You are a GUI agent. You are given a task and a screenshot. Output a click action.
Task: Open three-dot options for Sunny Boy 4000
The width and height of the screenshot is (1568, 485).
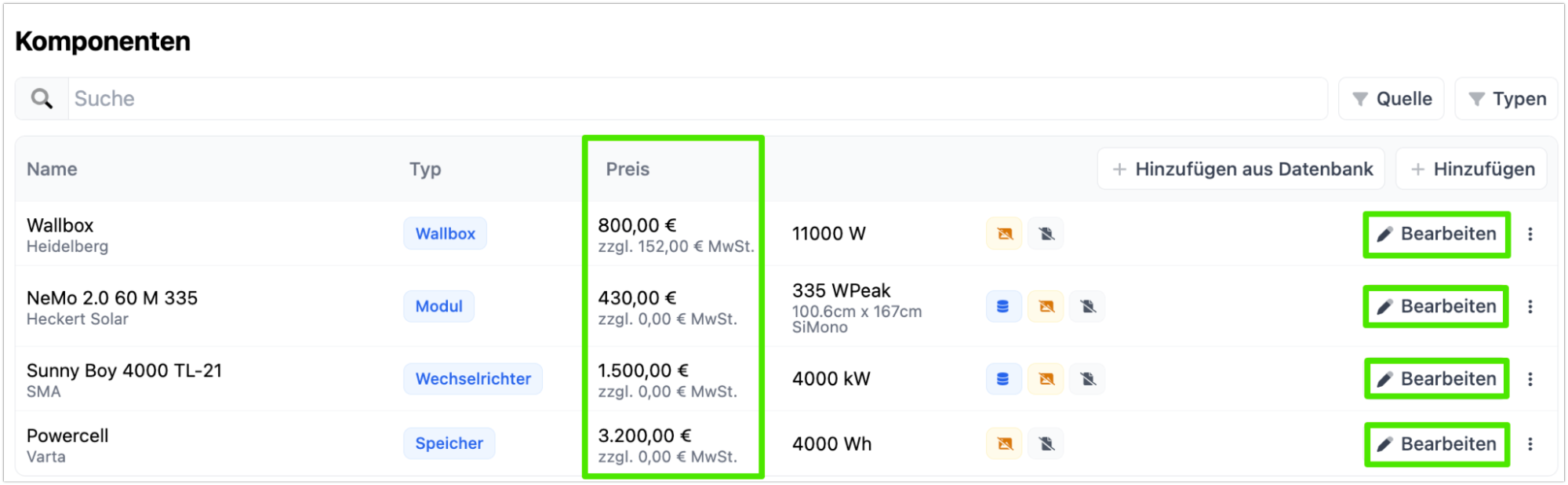[1530, 379]
